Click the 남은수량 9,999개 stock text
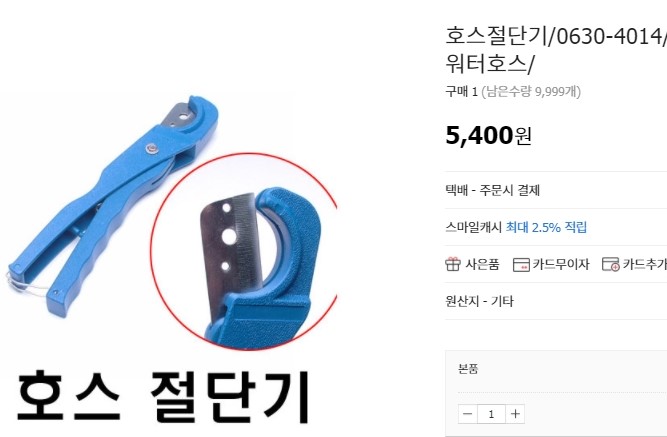The height and width of the screenshot is (437, 667). click(531, 91)
